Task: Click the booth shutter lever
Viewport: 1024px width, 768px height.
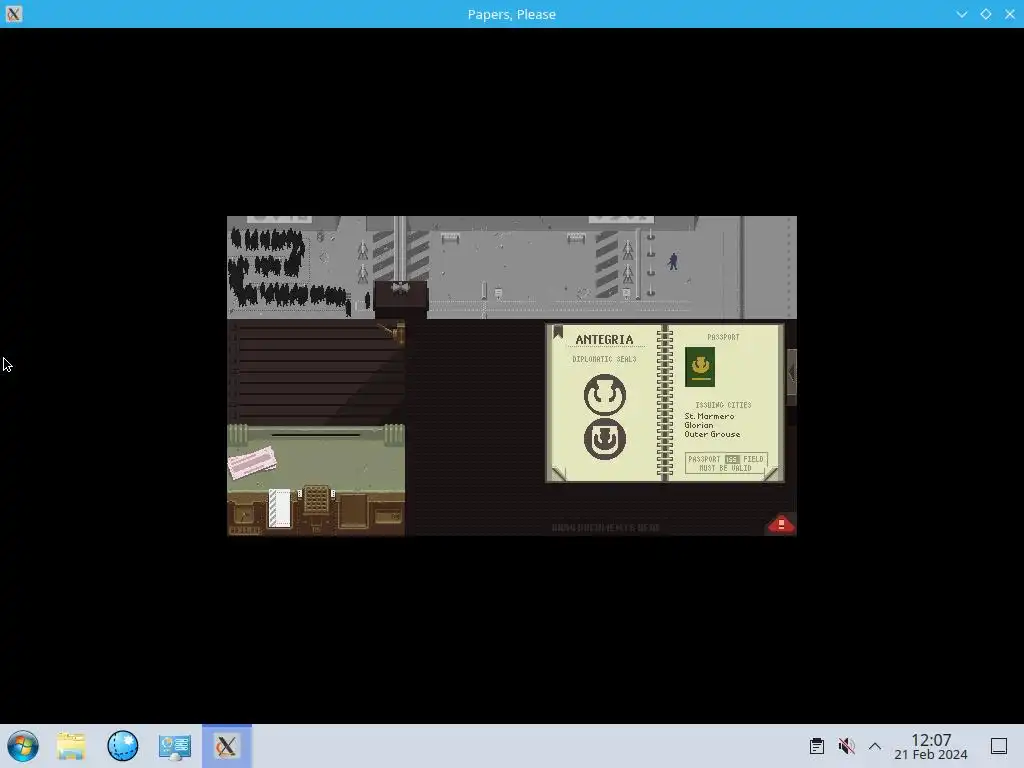Action: click(x=394, y=332)
